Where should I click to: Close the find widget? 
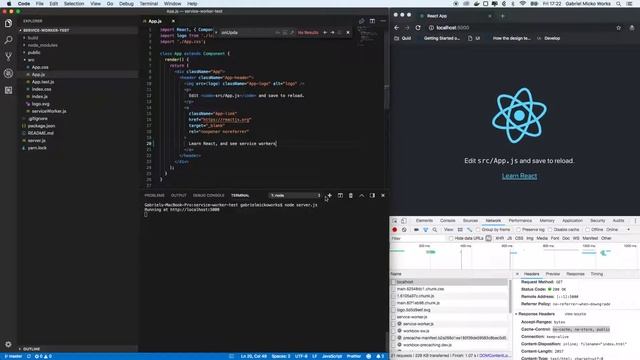(348, 32)
